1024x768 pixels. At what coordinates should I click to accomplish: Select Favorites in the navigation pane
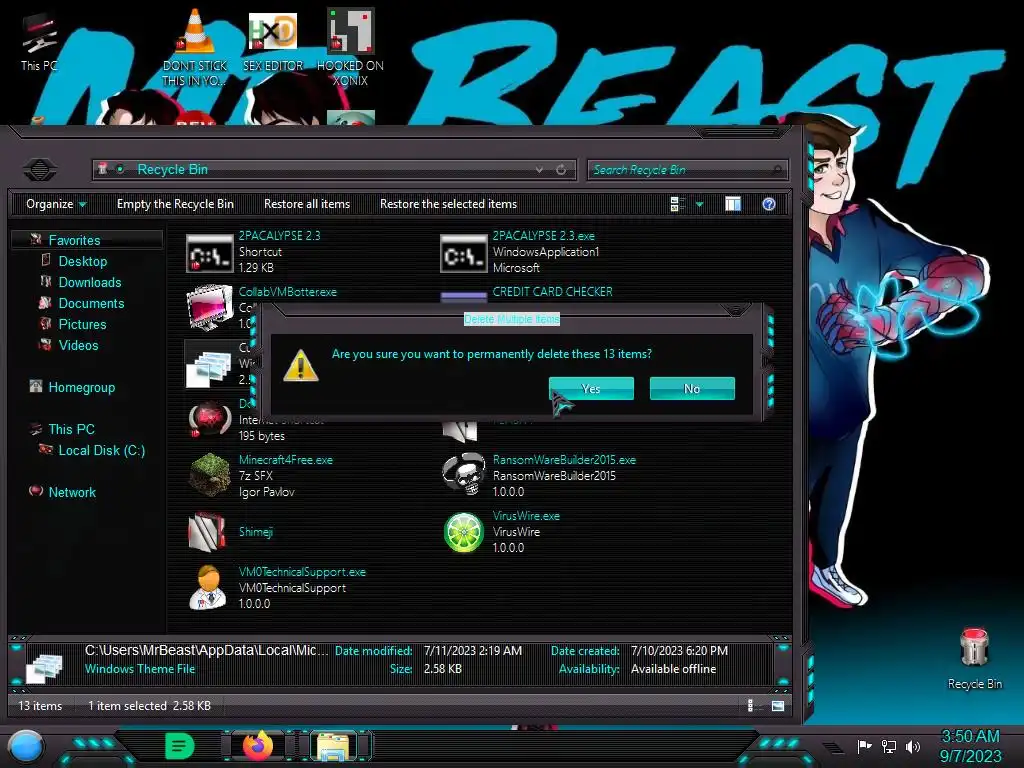pos(74,240)
